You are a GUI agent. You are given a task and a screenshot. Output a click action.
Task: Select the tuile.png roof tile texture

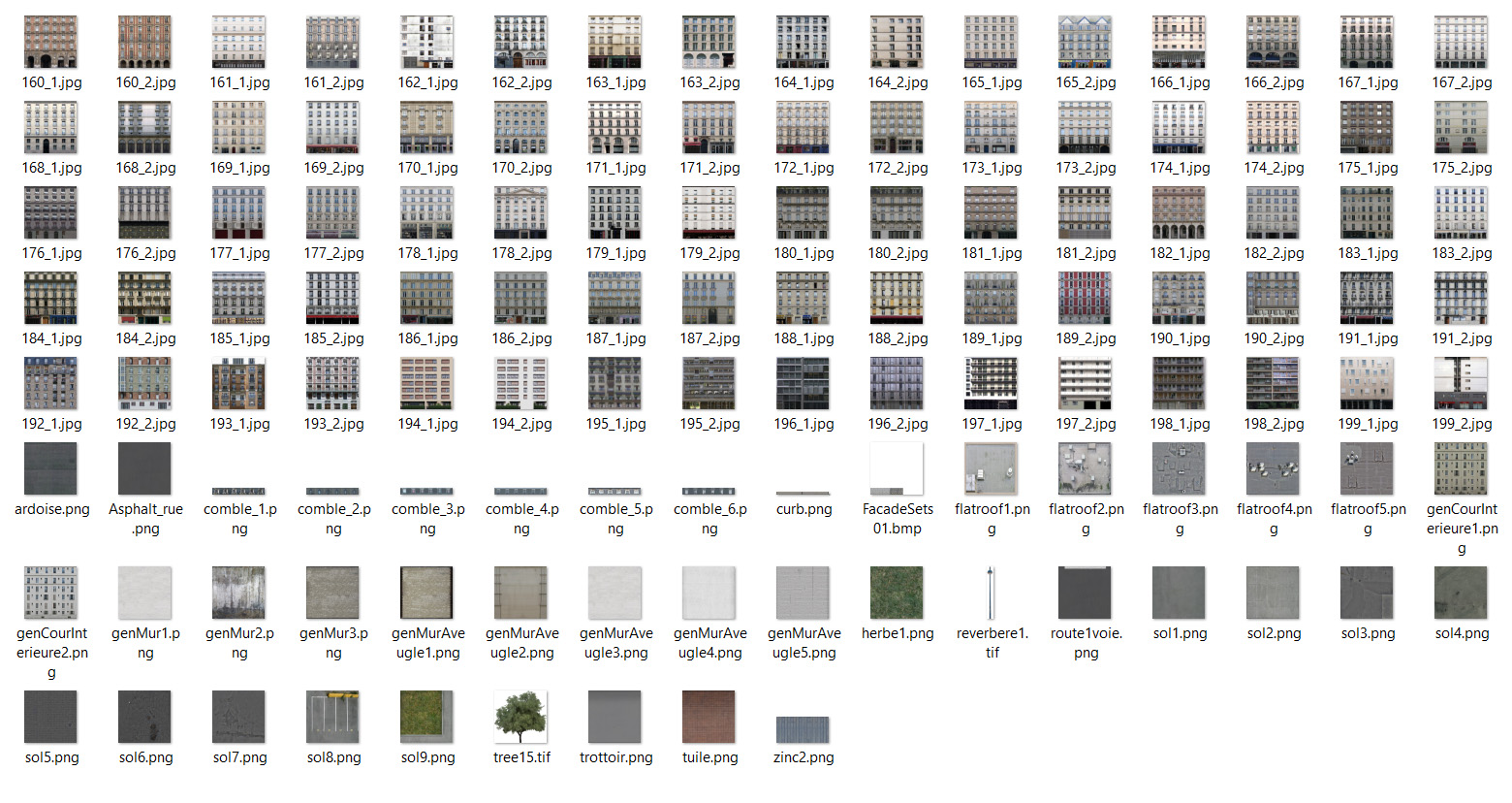pyautogui.click(x=709, y=717)
